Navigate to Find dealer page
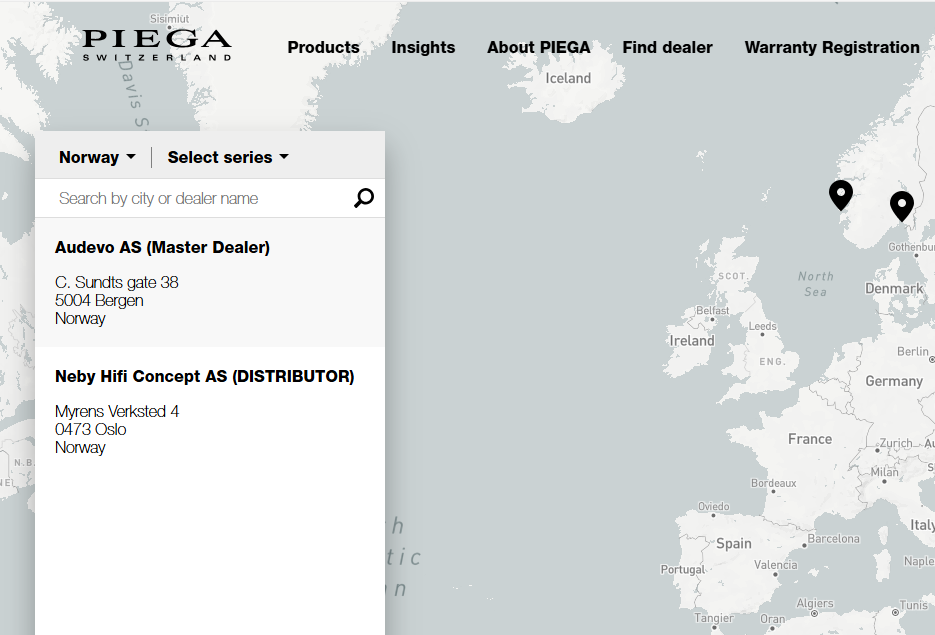Image resolution: width=935 pixels, height=635 pixels. [667, 47]
